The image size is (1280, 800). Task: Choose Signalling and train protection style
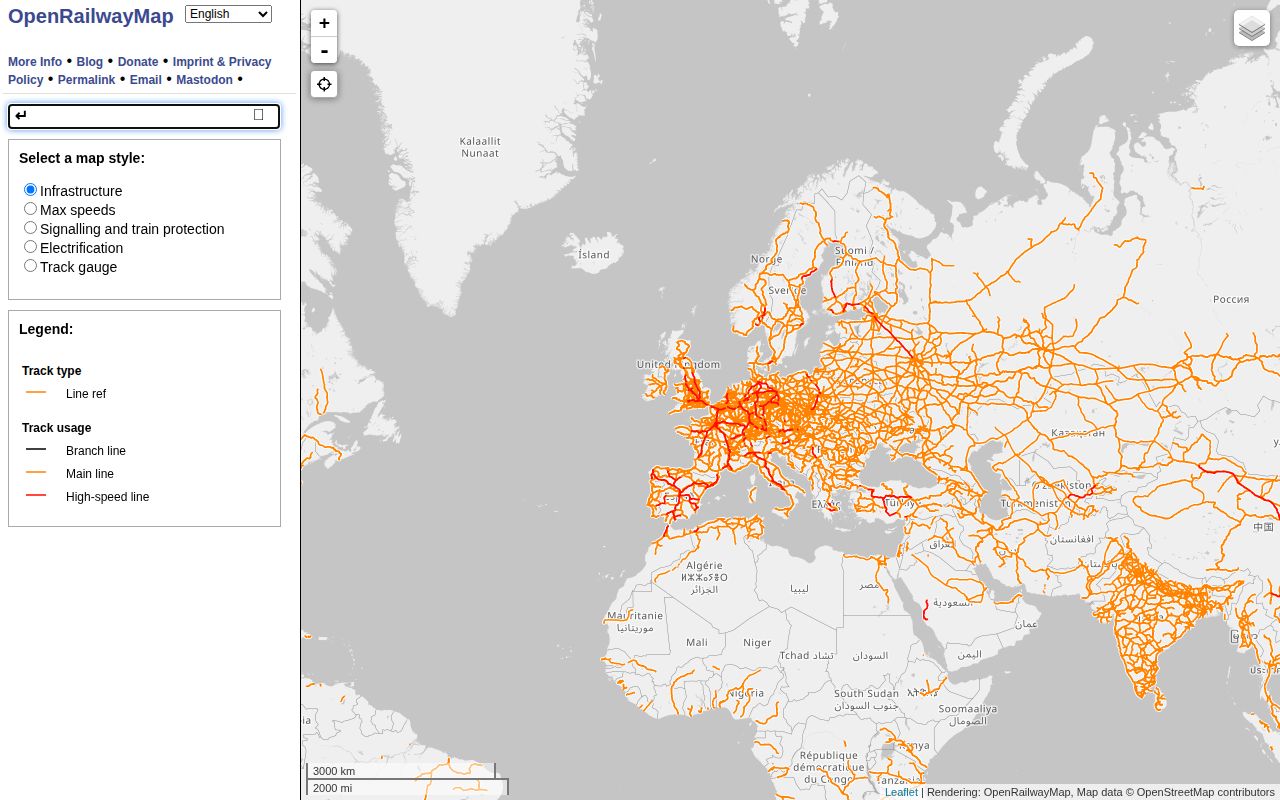[30, 227]
